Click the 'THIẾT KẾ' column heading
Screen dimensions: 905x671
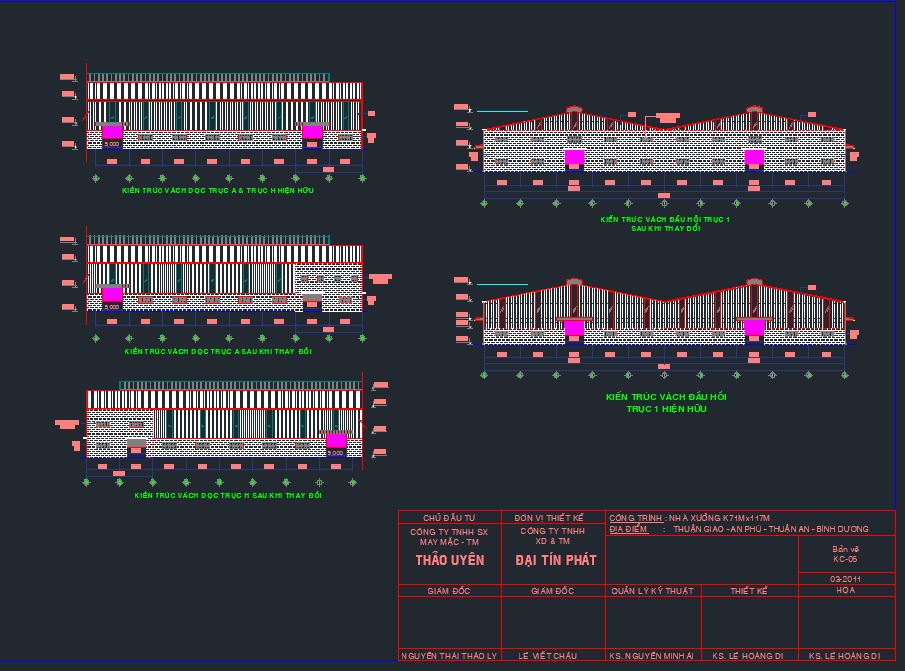pyautogui.click(x=749, y=591)
